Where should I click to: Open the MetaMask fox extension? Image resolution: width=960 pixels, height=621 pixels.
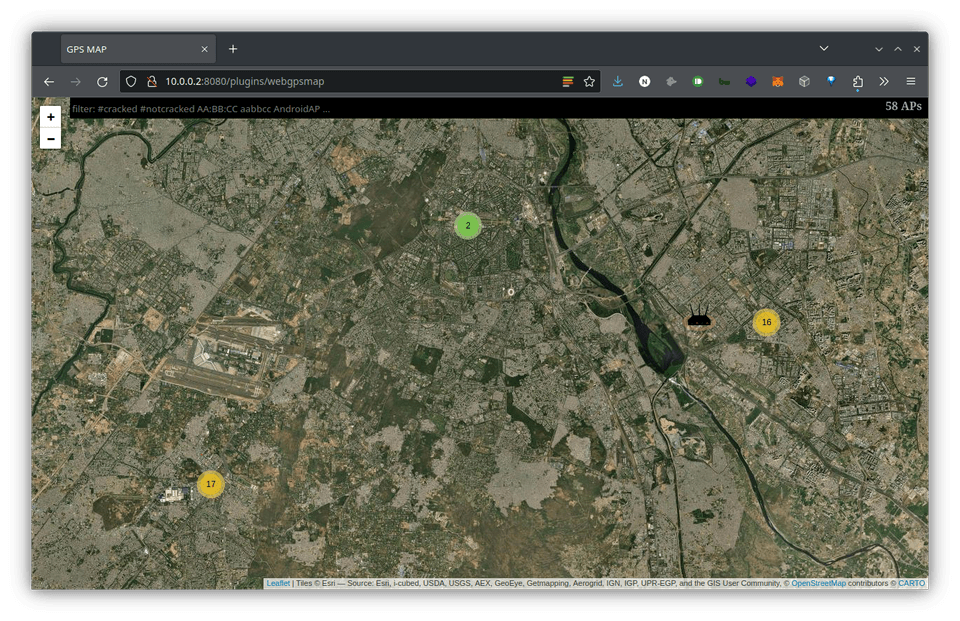[x=778, y=81]
